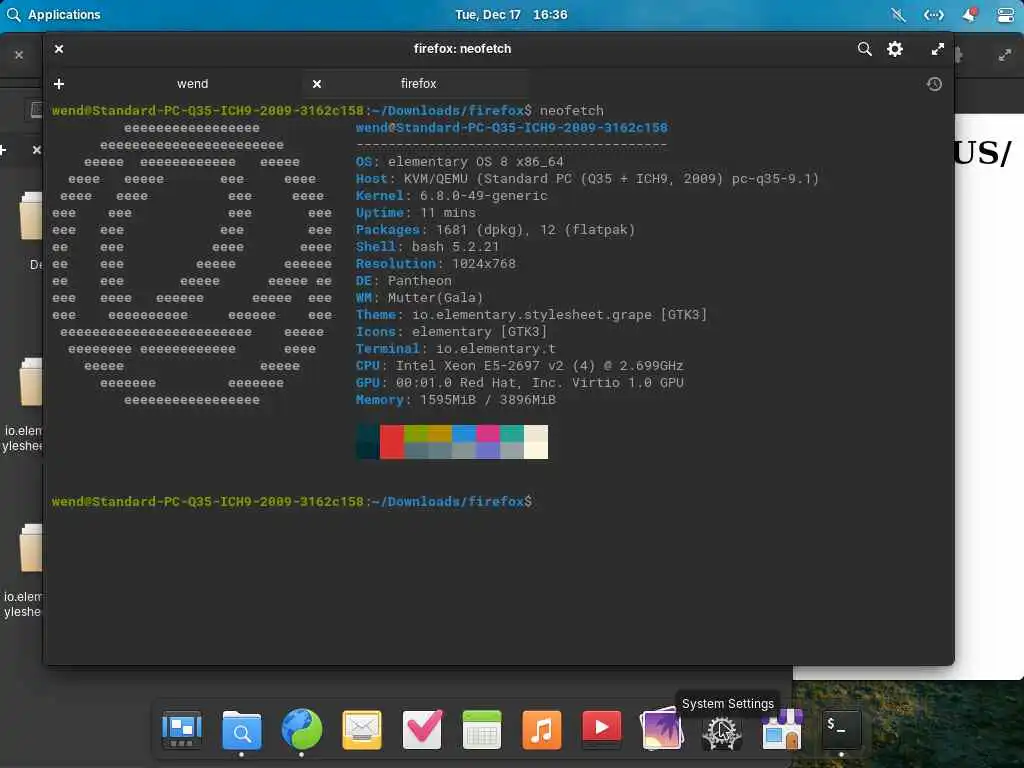Click the Memory value '1595MiB / 3896MiB'
The image size is (1024, 768).
click(488, 400)
